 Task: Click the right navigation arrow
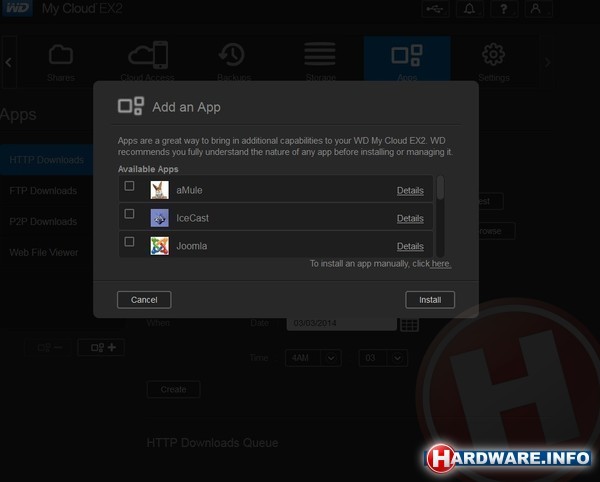(x=548, y=62)
